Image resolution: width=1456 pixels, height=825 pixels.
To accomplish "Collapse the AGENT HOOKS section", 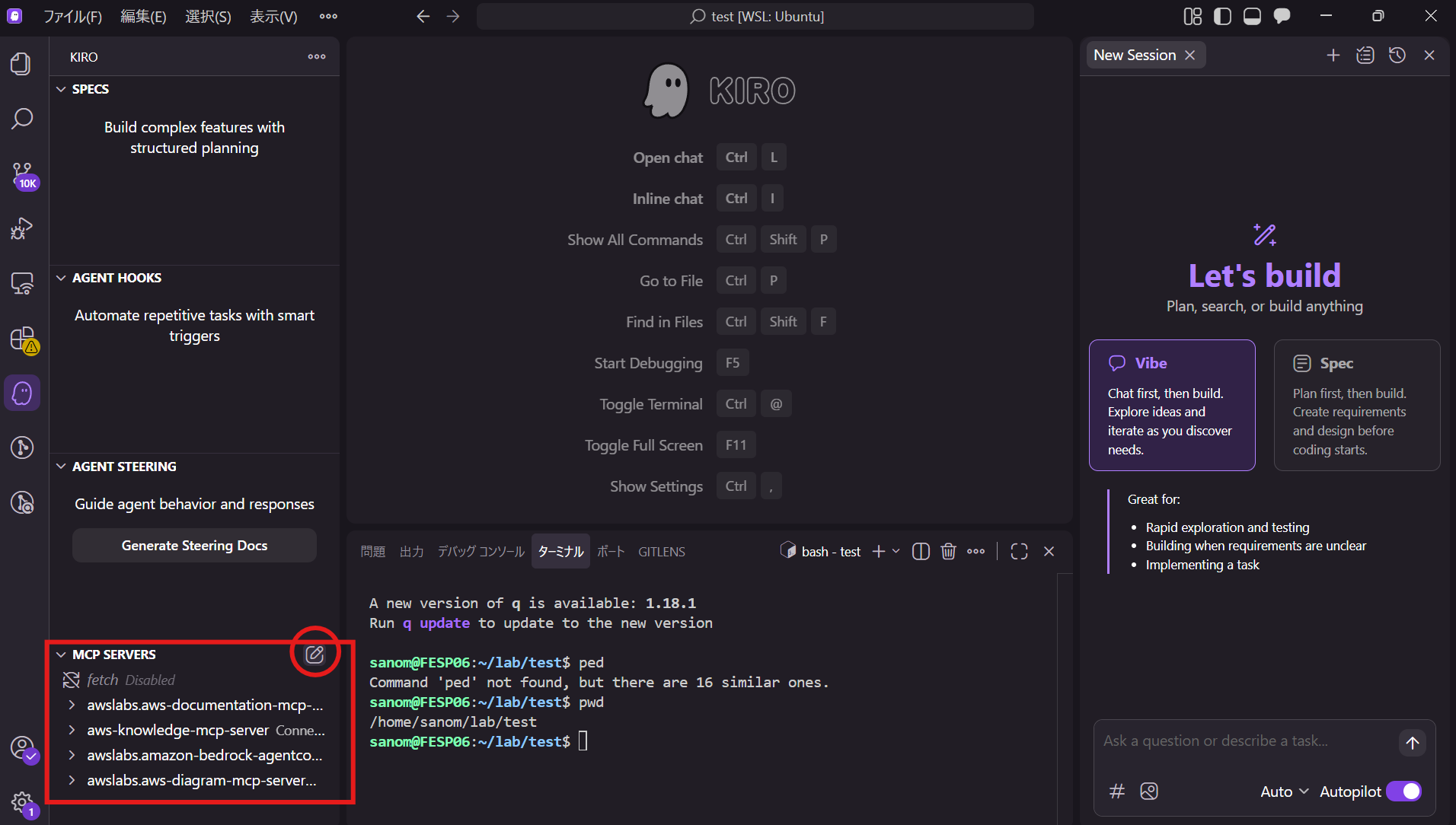I will pos(62,278).
